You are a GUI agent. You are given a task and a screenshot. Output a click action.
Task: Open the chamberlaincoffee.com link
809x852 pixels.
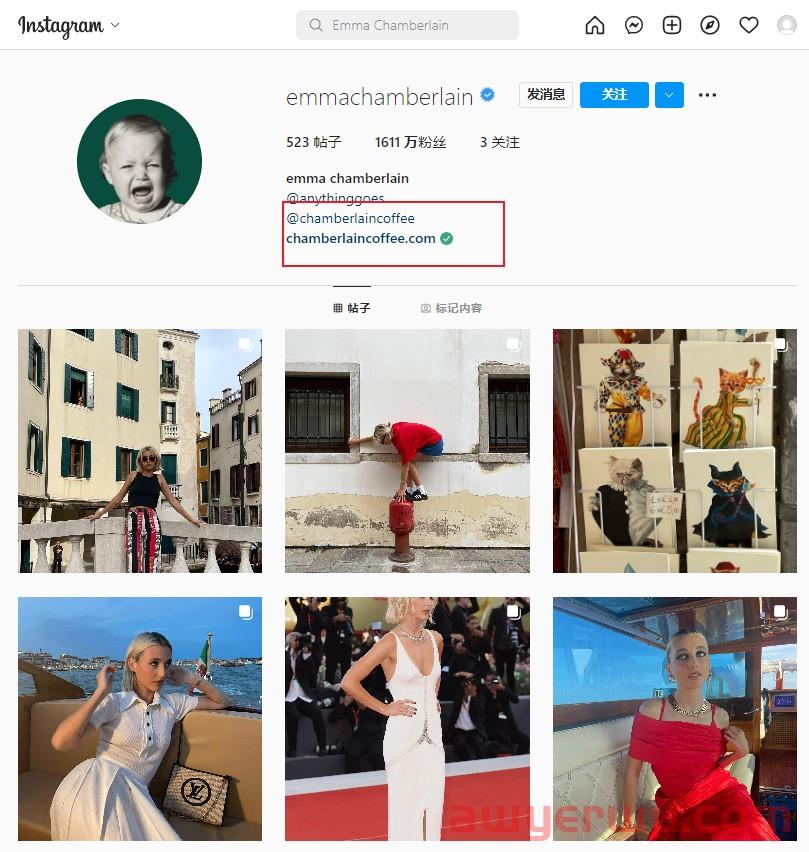[x=361, y=239]
